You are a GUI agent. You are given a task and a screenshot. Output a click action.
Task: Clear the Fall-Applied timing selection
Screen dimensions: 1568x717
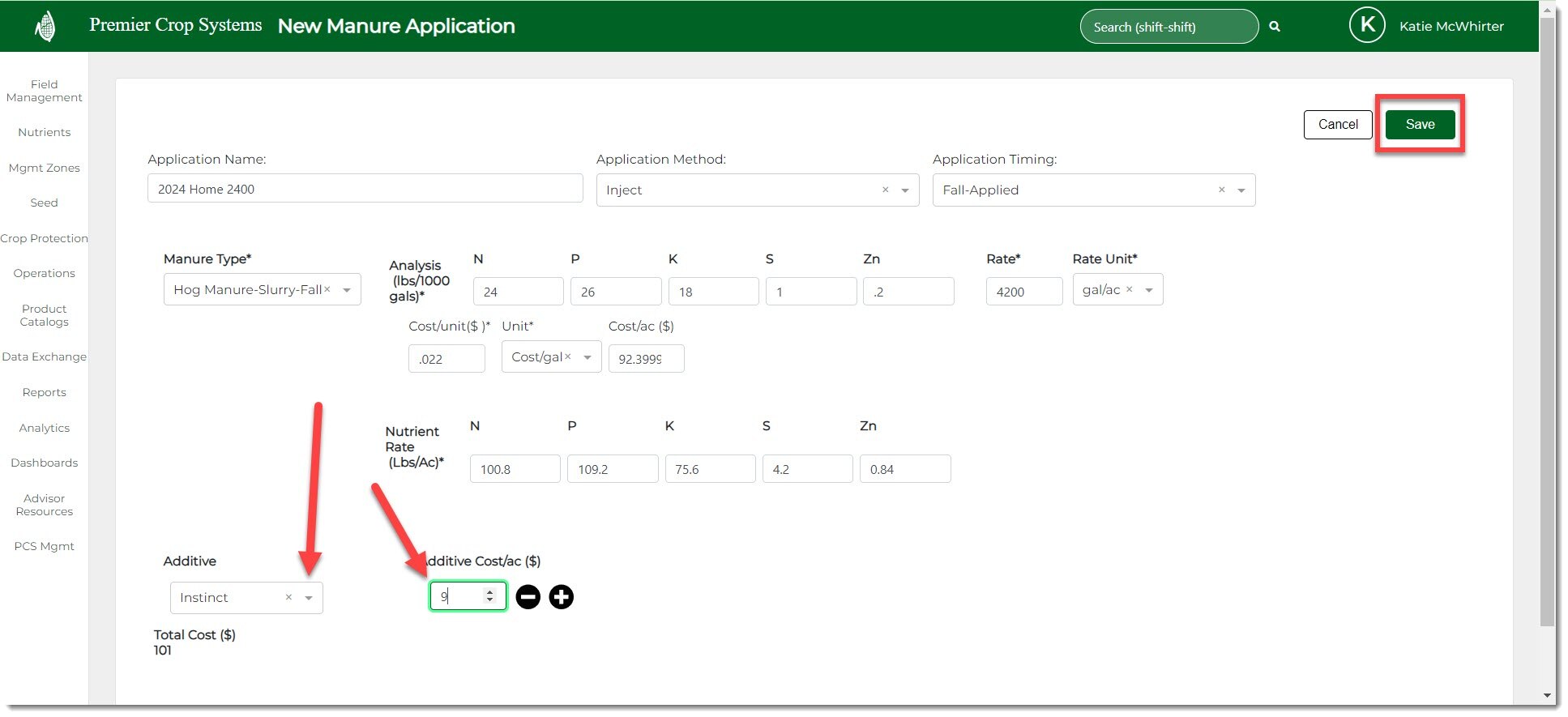1221,190
